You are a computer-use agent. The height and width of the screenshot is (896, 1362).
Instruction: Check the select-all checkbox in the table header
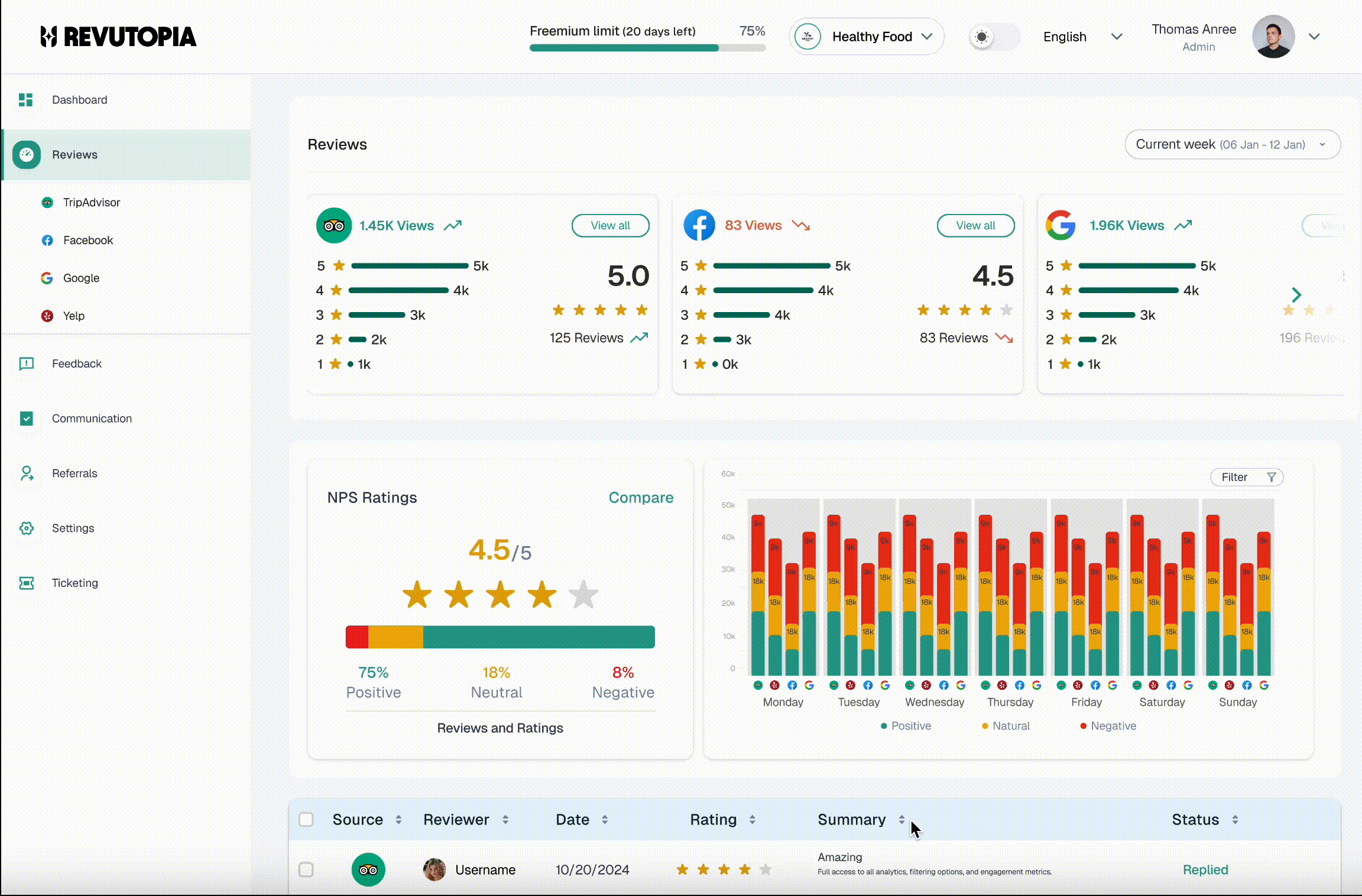306,820
